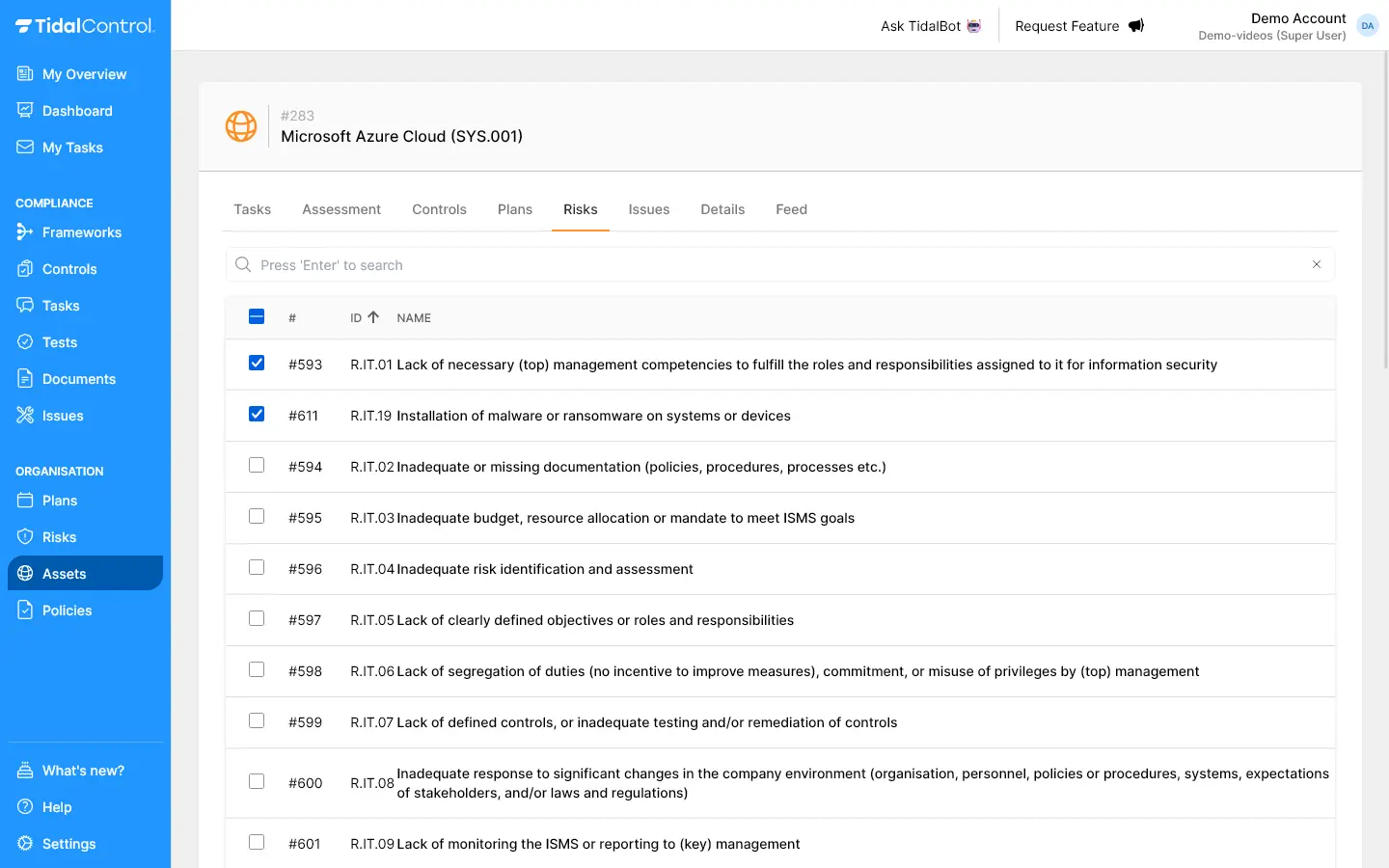Check the box for risk #594
The height and width of the screenshot is (868, 1389).
(257, 466)
